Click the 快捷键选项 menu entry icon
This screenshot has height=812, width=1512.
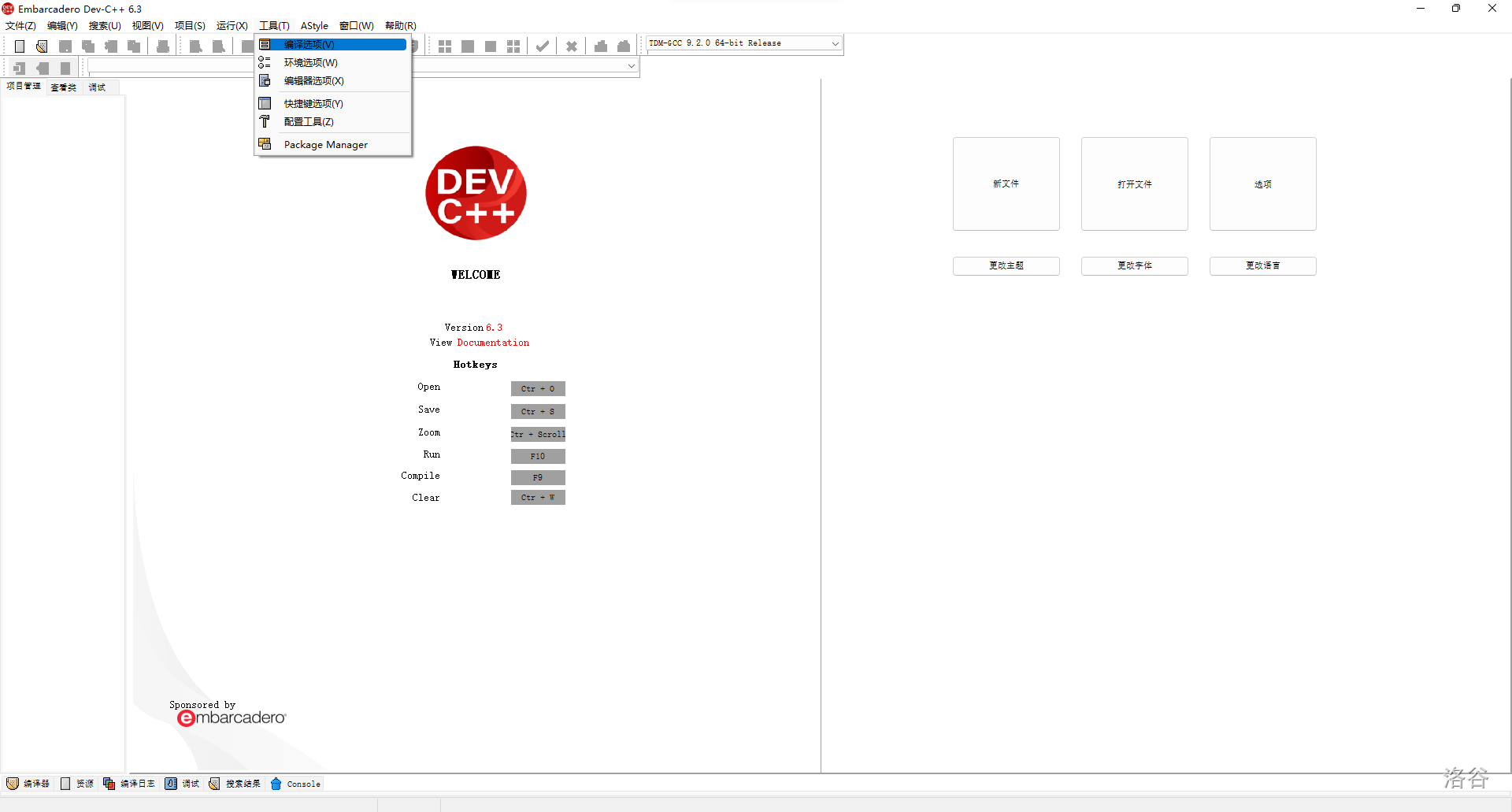pos(265,103)
